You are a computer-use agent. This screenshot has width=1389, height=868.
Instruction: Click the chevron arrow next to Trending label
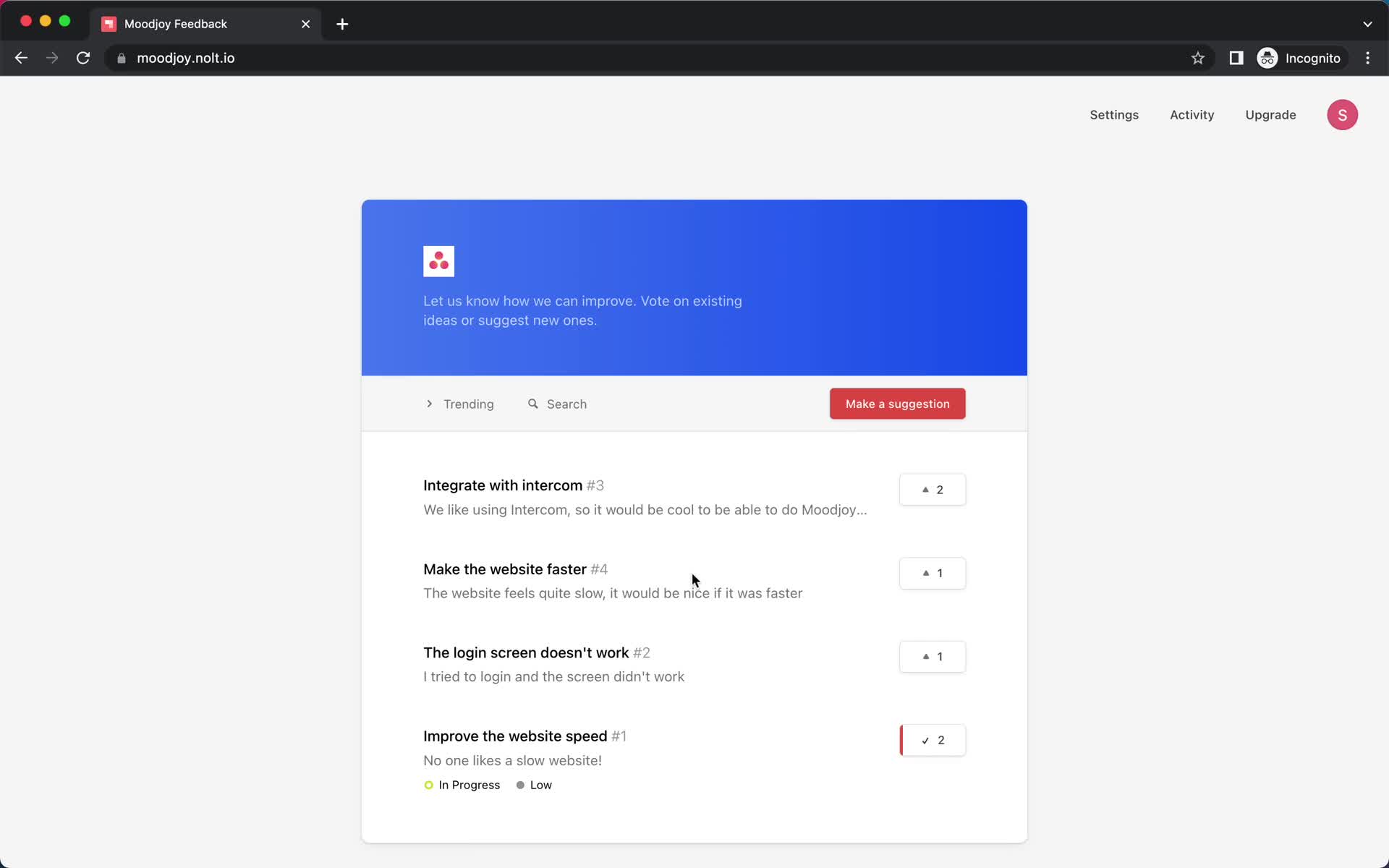pos(430,404)
